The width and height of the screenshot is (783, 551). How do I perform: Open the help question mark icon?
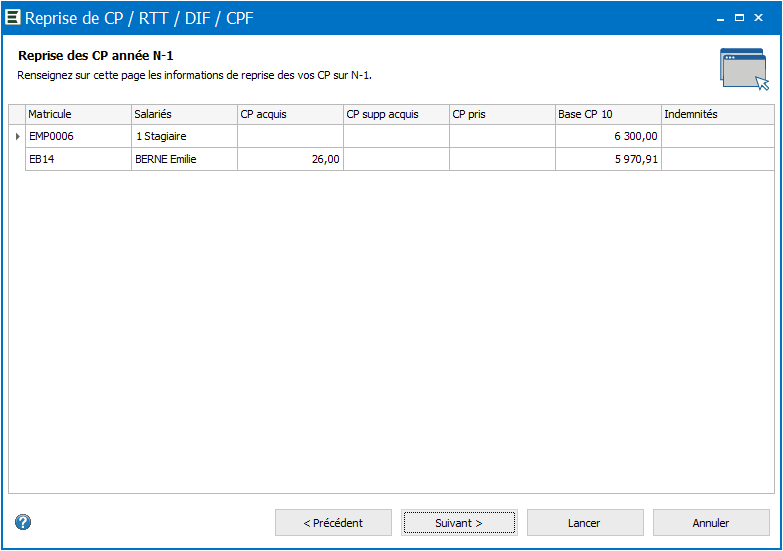23,522
